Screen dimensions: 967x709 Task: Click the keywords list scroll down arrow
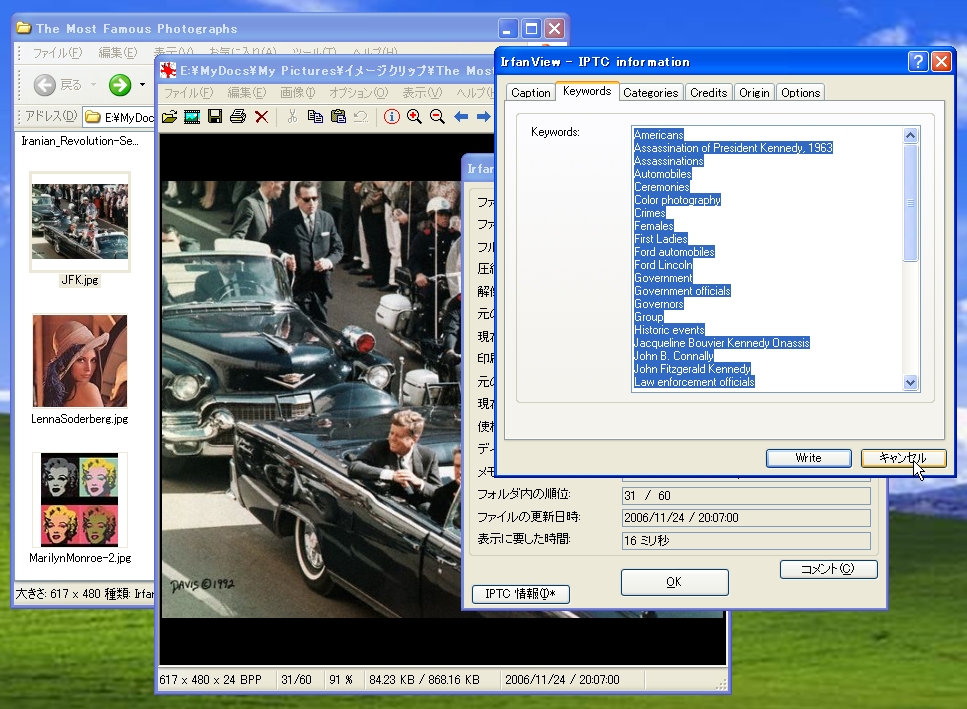tap(910, 383)
